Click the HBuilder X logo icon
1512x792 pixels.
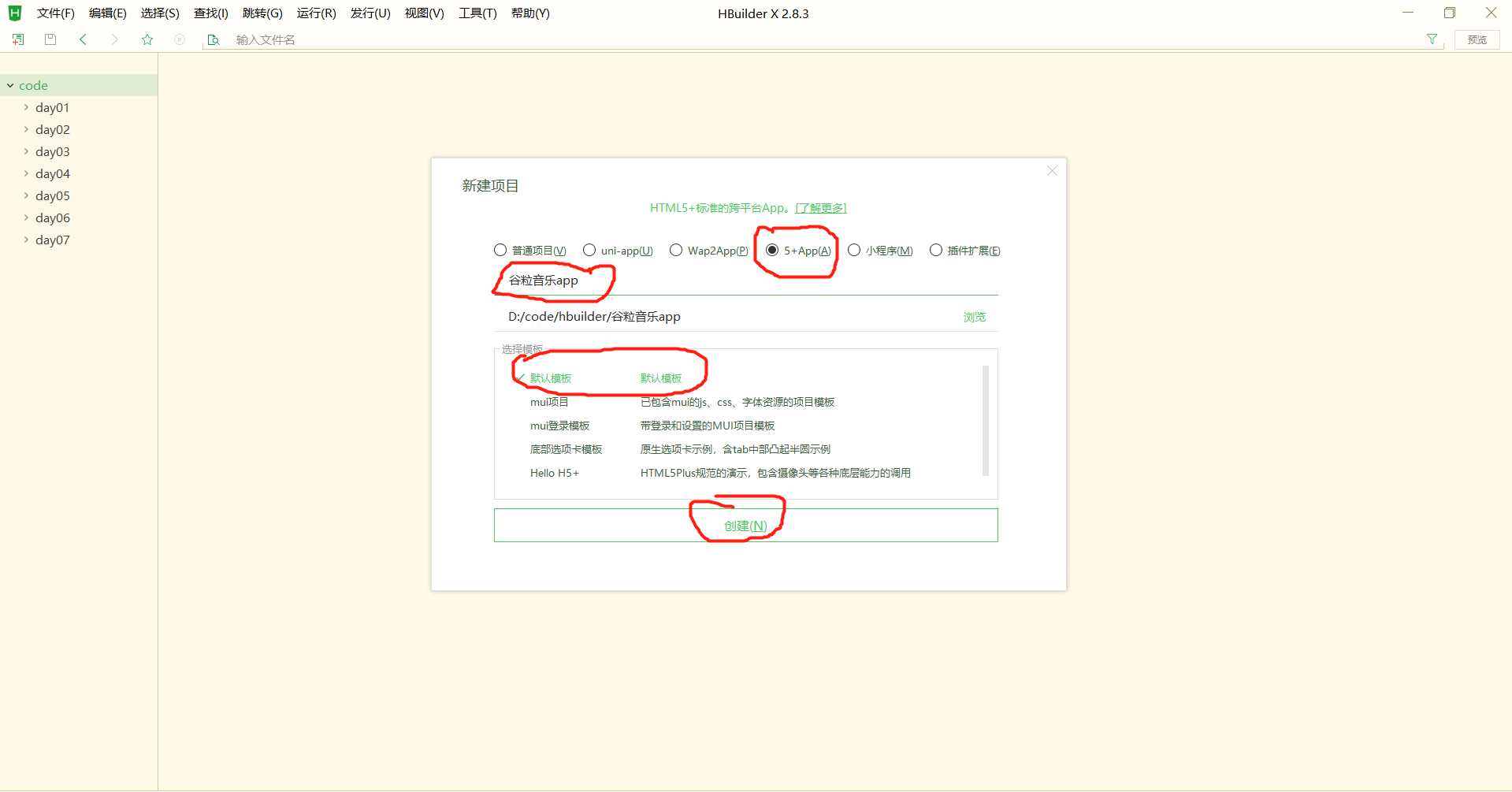pyautogui.click(x=15, y=13)
